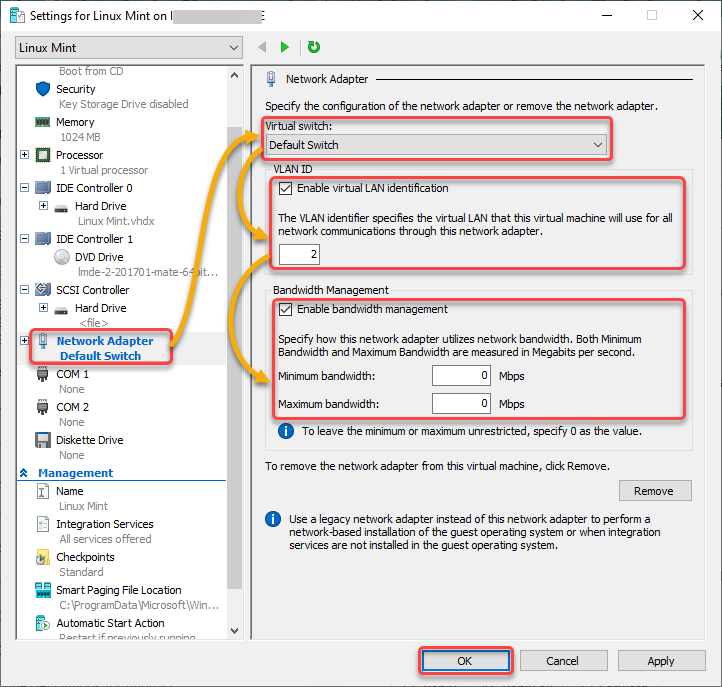Screen dimensions: 722x687
Task: Select the Automatic Start Action icon
Action: (42, 623)
